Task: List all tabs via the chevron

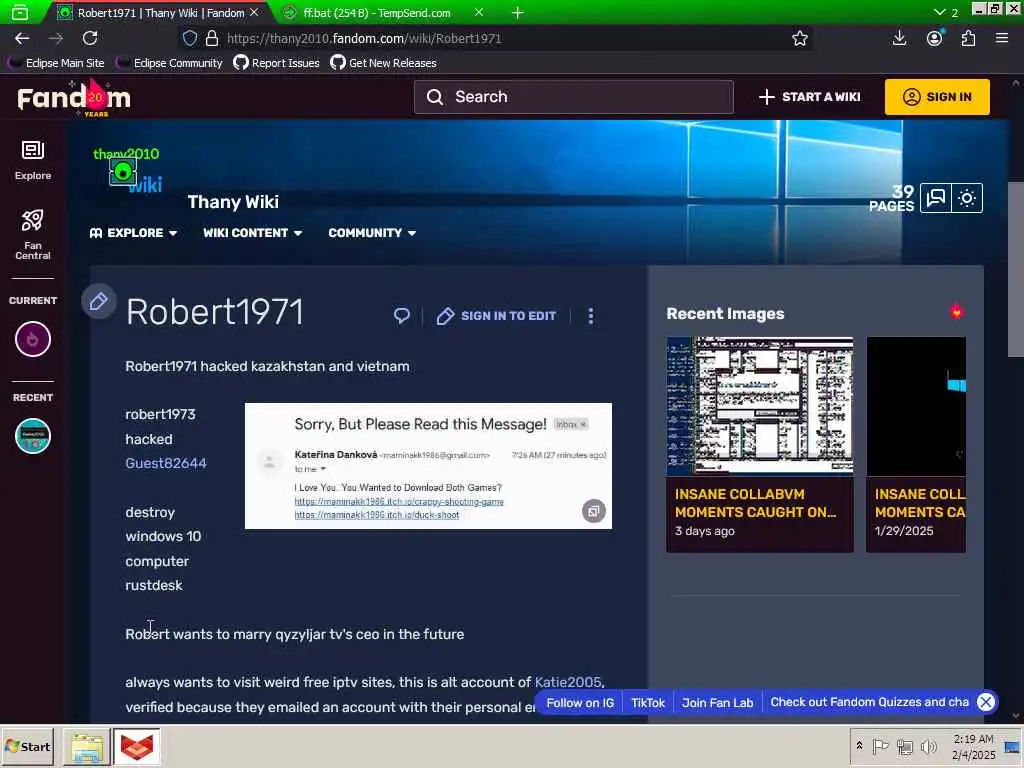Action: [940, 12]
